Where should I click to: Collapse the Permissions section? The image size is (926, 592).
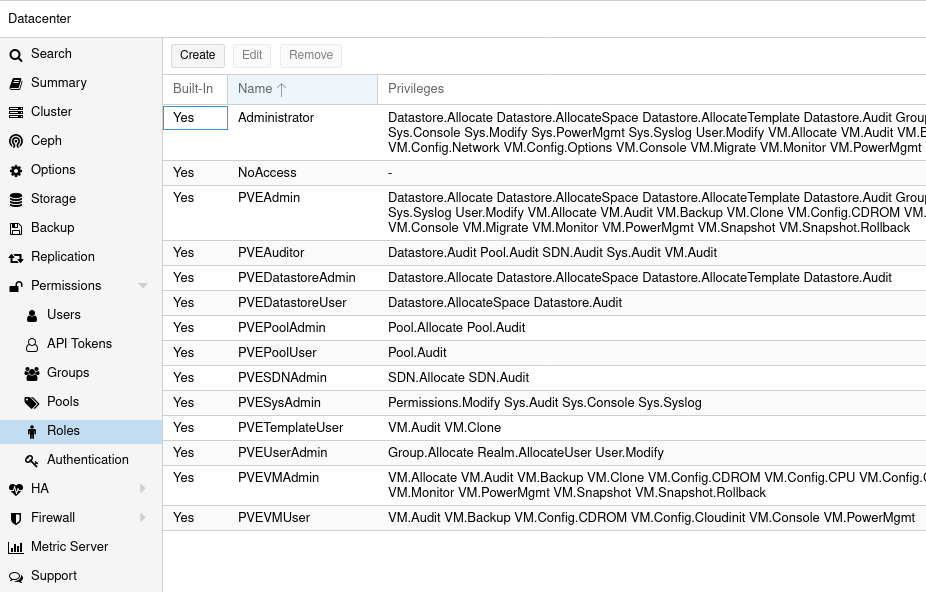[142, 285]
